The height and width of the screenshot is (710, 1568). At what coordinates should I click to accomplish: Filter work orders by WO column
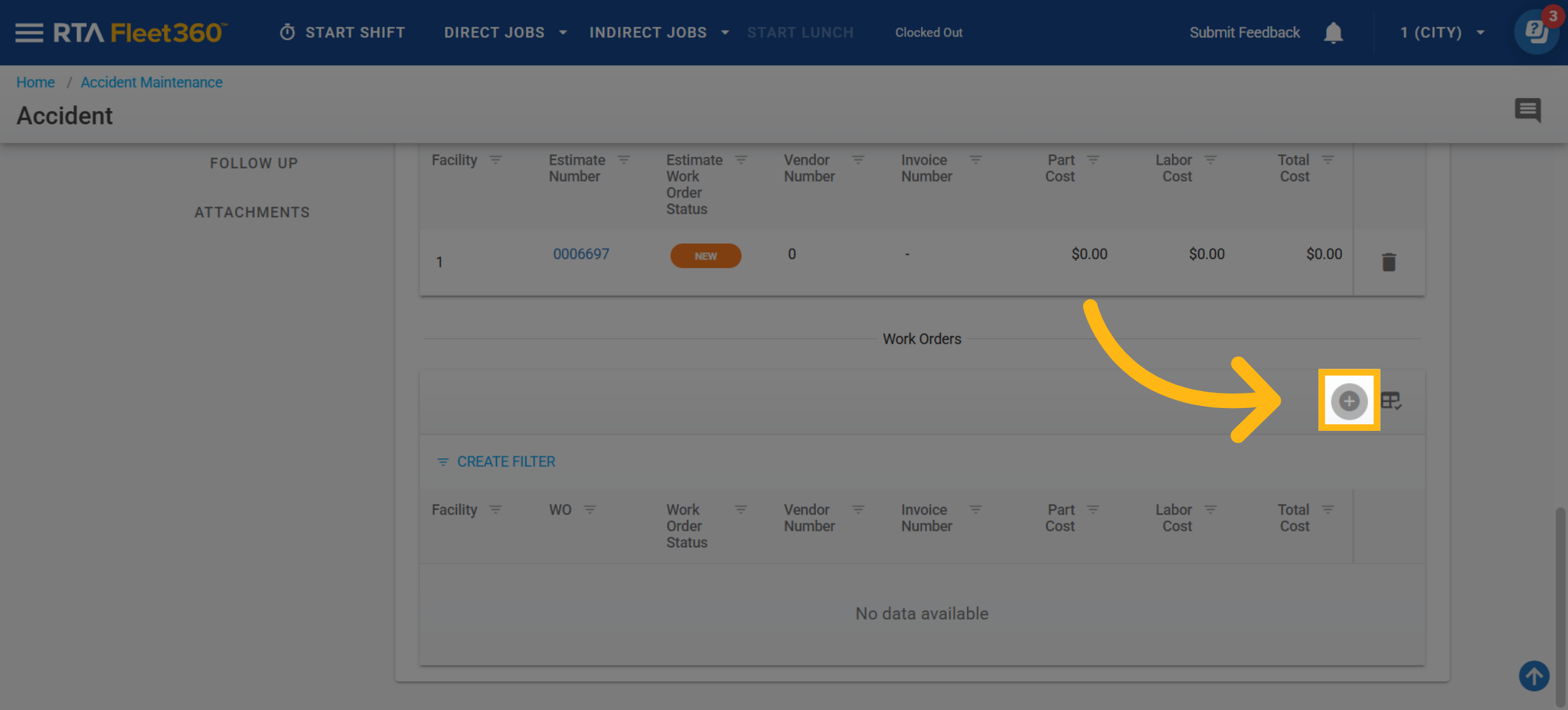(590, 510)
